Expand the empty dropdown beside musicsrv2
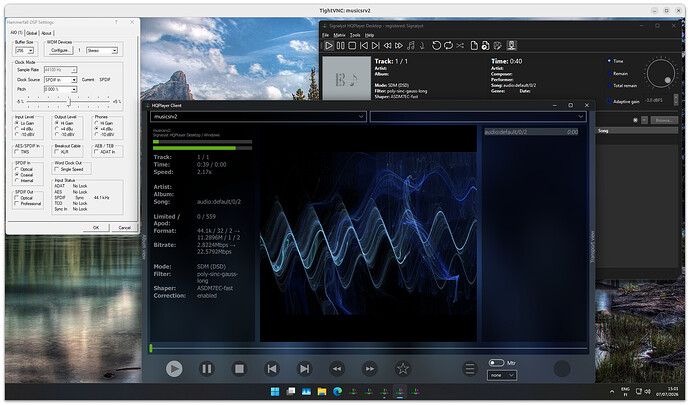 coord(478,117)
